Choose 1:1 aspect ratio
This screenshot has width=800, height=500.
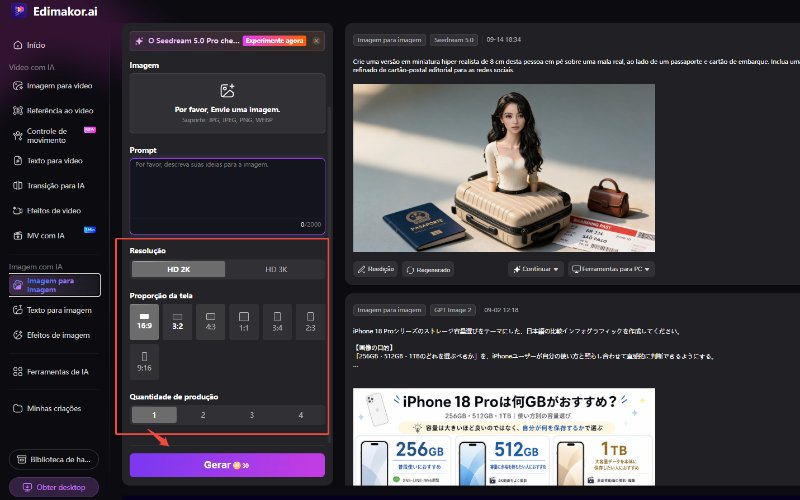[244, 322]
